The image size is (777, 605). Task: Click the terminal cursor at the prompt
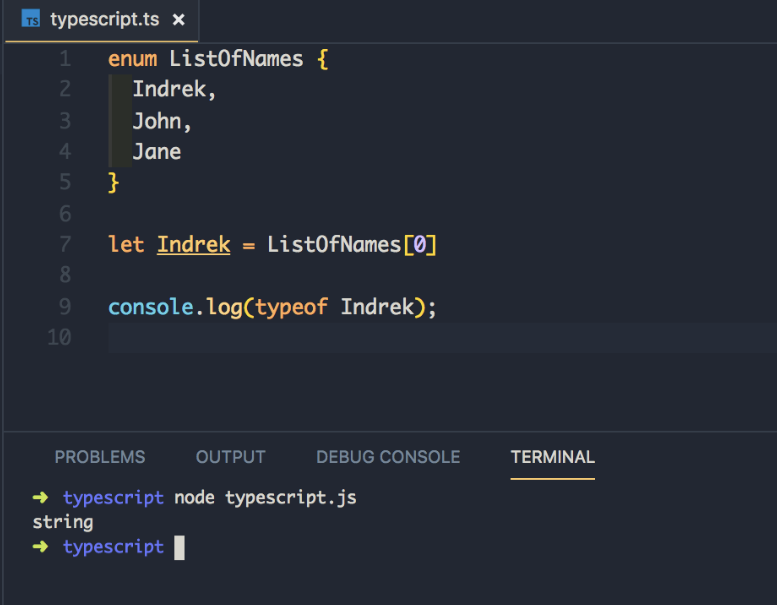point(179,548)
